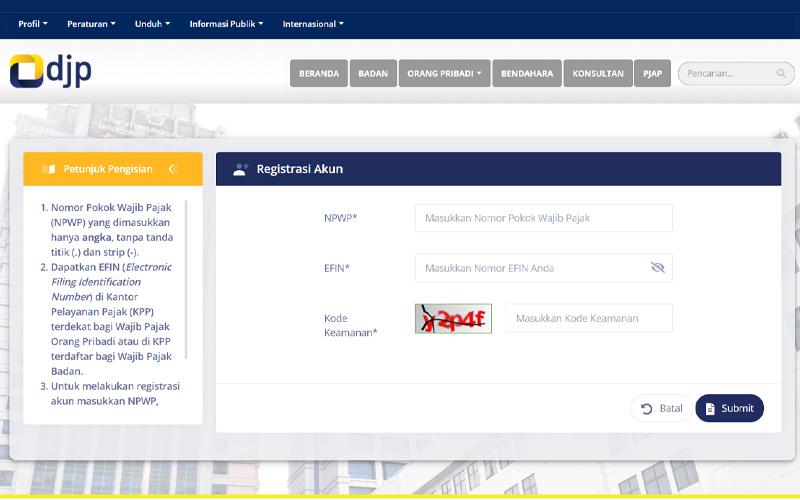This screenshot has width=800, height=500.
Task: Collapse the Petunjuk Pengisian panel chevron
Action: pos(172,169)
